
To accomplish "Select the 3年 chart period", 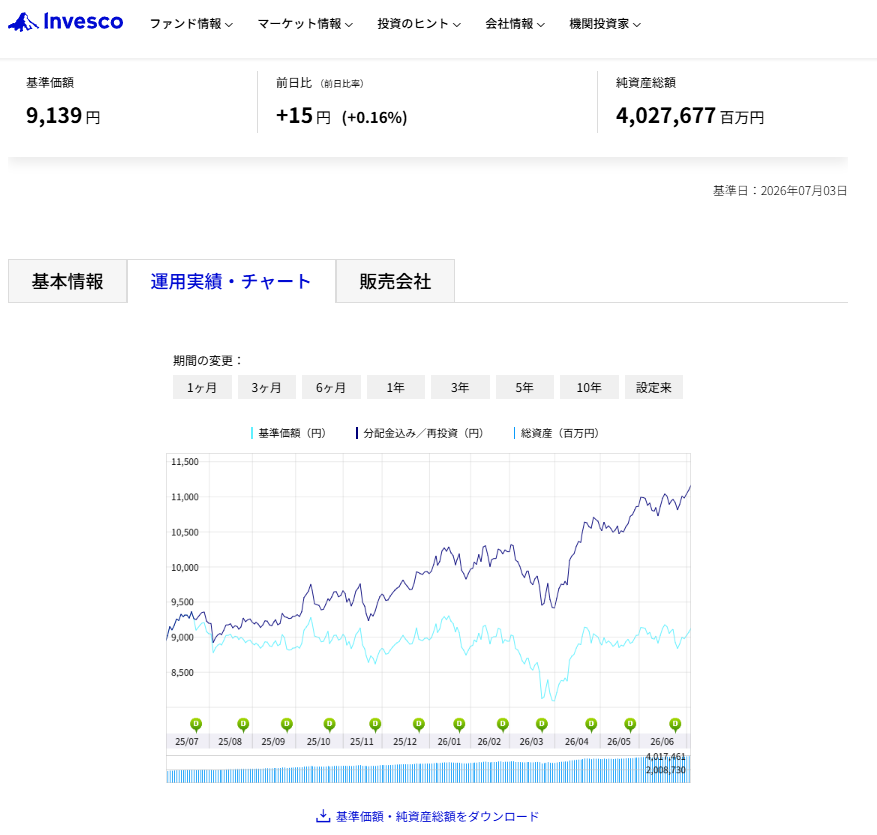I will pos(460,387).
